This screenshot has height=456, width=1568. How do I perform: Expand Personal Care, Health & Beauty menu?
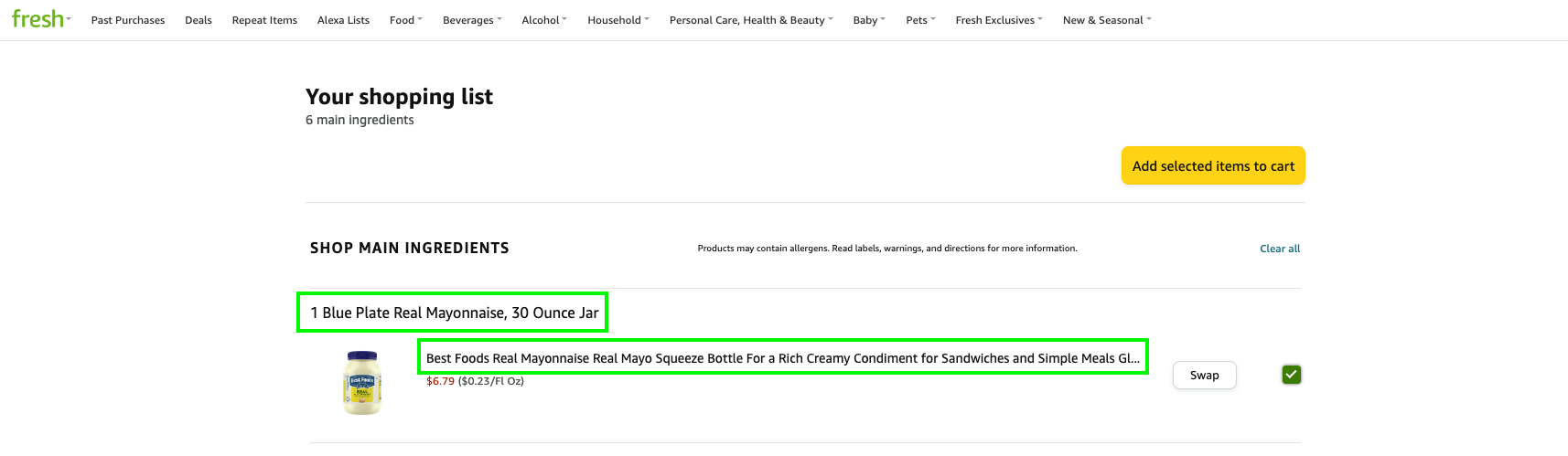point(751,20)
